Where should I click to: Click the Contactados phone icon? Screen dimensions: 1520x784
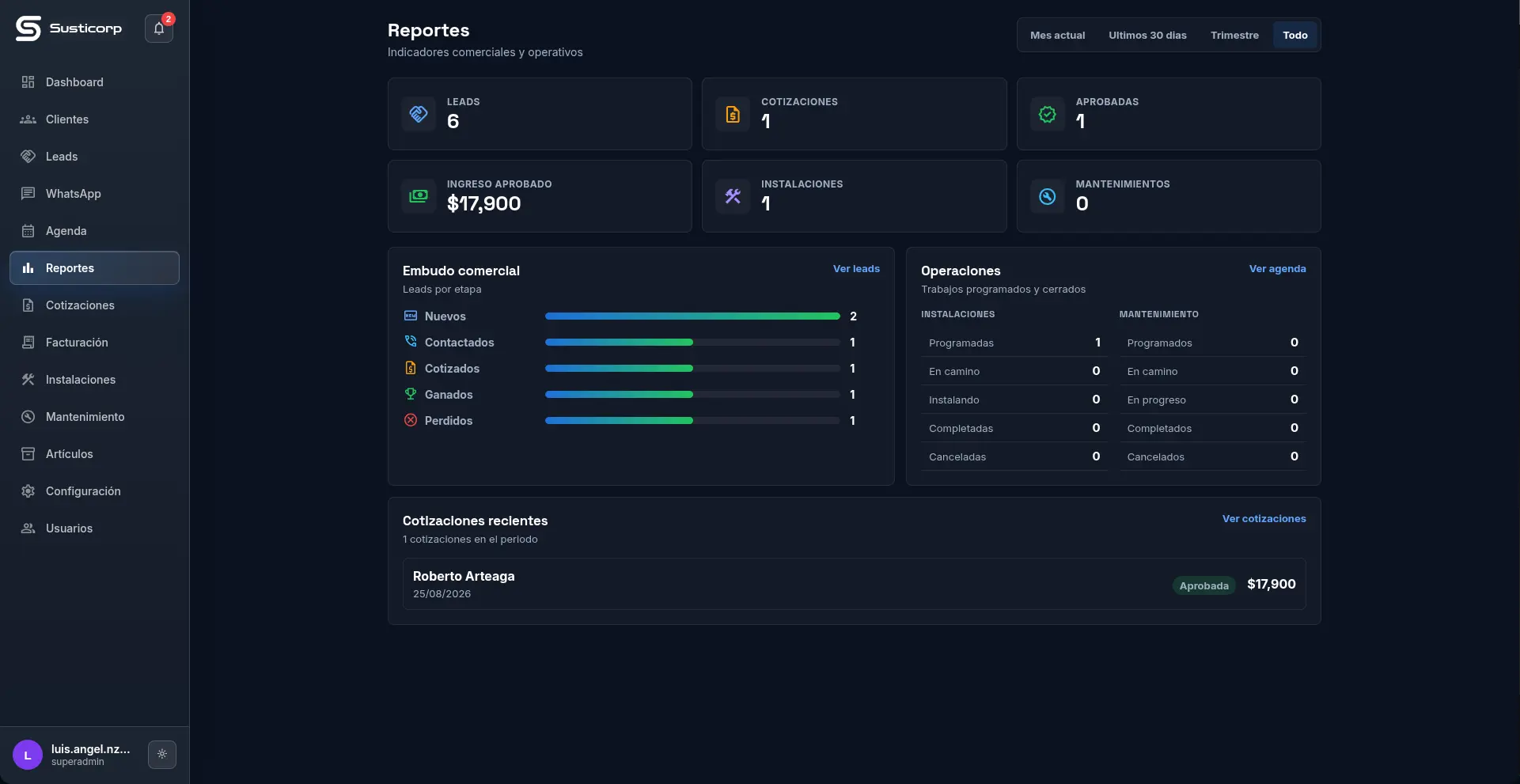tap(411, 342)
